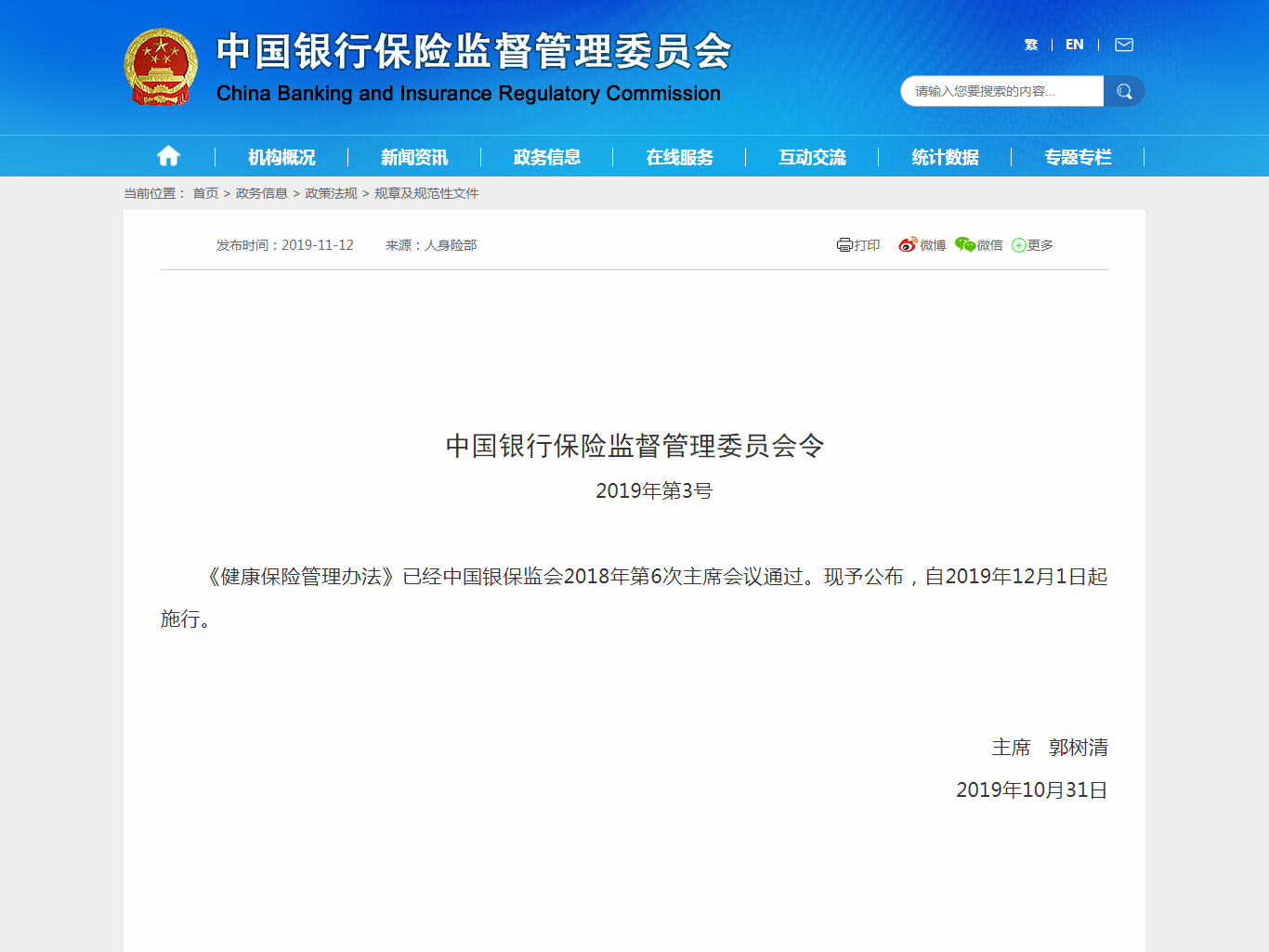Switch site language to EN
The height and width of the screenshot is (952, 1269).
click(x=1075, y=45)
